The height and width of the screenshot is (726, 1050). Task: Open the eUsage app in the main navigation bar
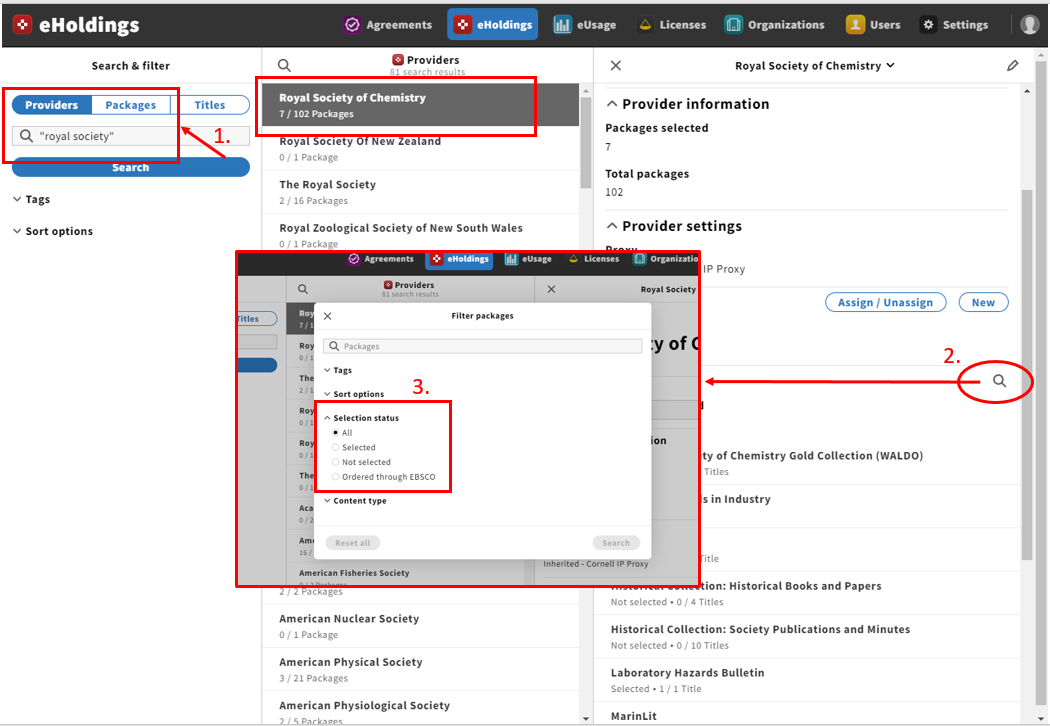tap(585, 25)
